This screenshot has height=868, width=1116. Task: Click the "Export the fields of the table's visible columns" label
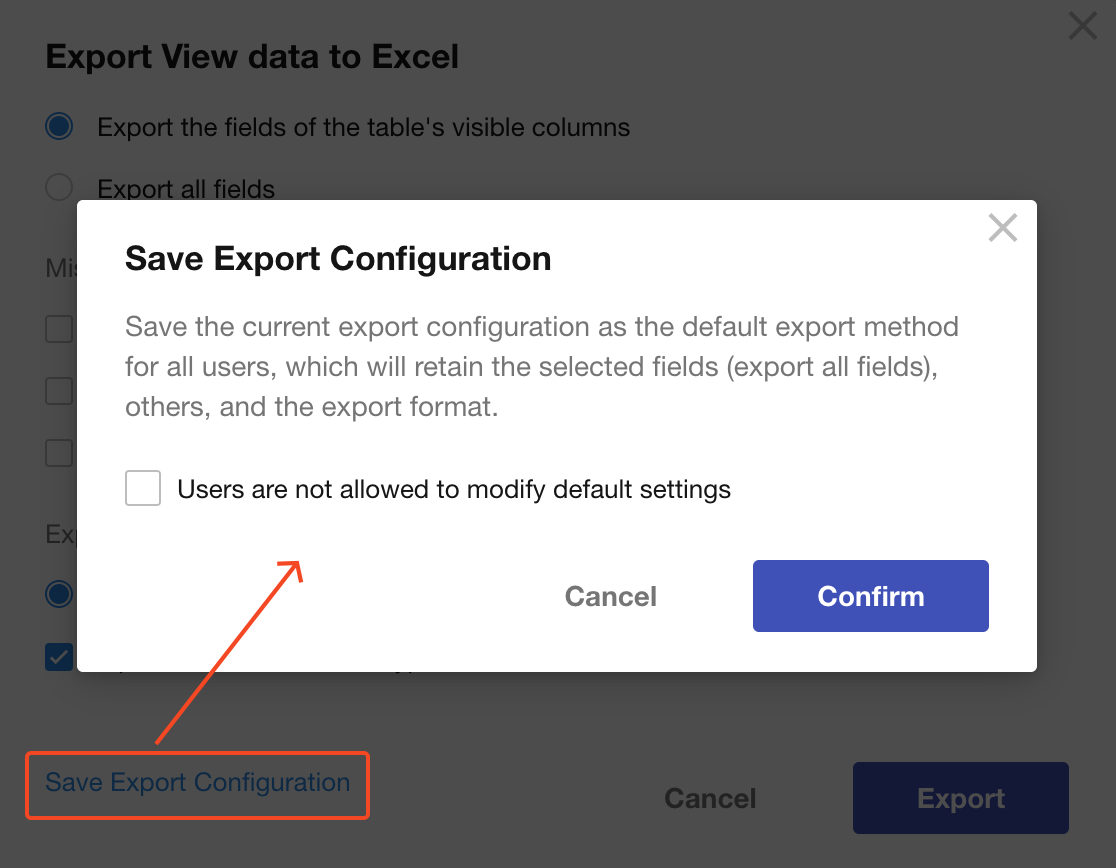coord(363,128)
